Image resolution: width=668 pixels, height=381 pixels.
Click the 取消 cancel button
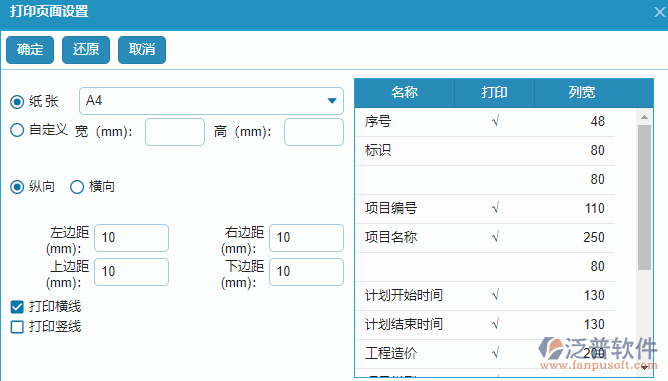[x=142, y=50]
